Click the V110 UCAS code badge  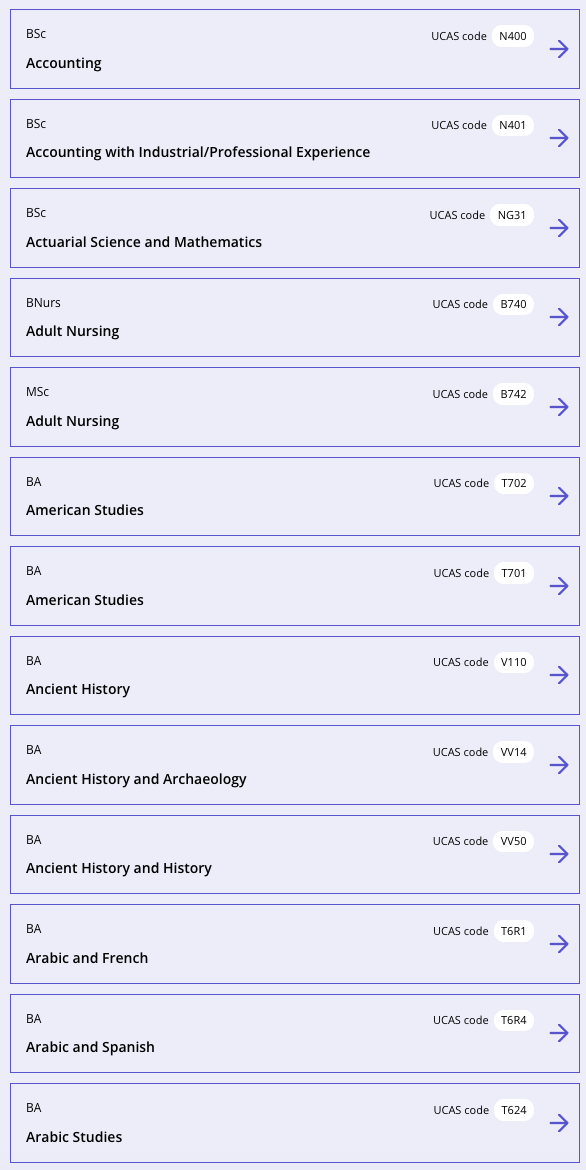[x=514, y=663]
